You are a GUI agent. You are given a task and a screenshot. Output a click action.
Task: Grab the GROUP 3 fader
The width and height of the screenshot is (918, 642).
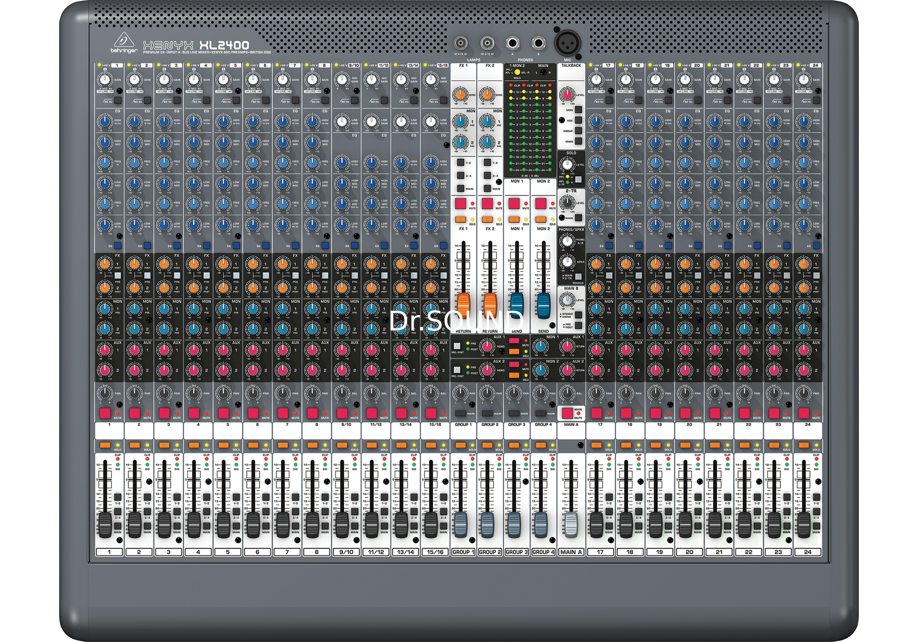[514, 524]
